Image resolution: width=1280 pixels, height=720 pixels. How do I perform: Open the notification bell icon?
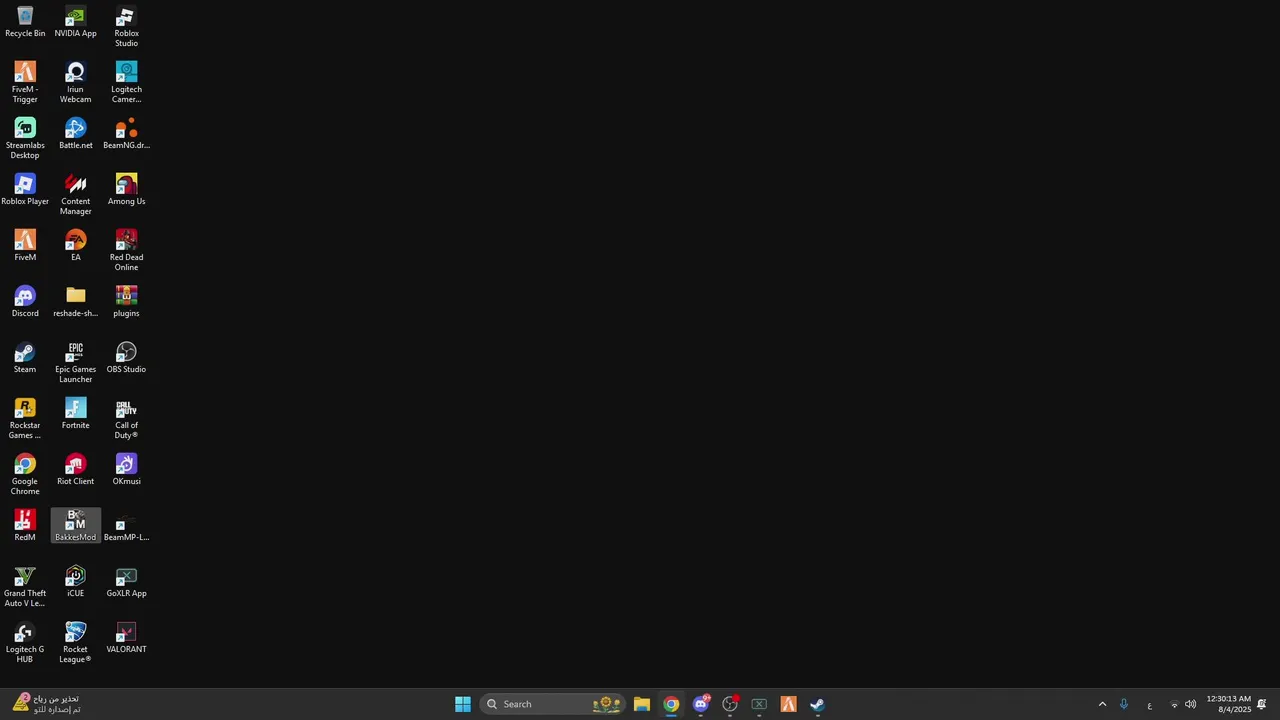1262,704
